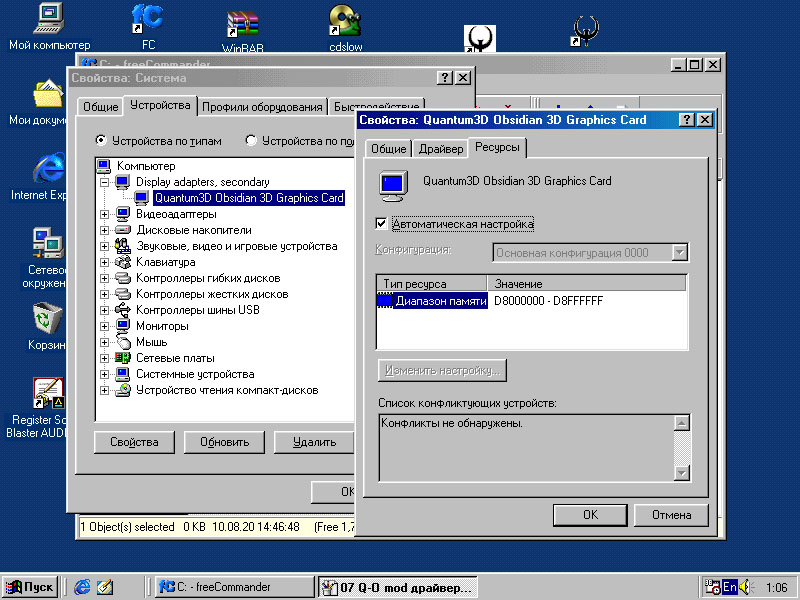Expand Контроллеры жестких дисков node
The width and height of the screenshot is (800, 600).
(x=104, y=294)
